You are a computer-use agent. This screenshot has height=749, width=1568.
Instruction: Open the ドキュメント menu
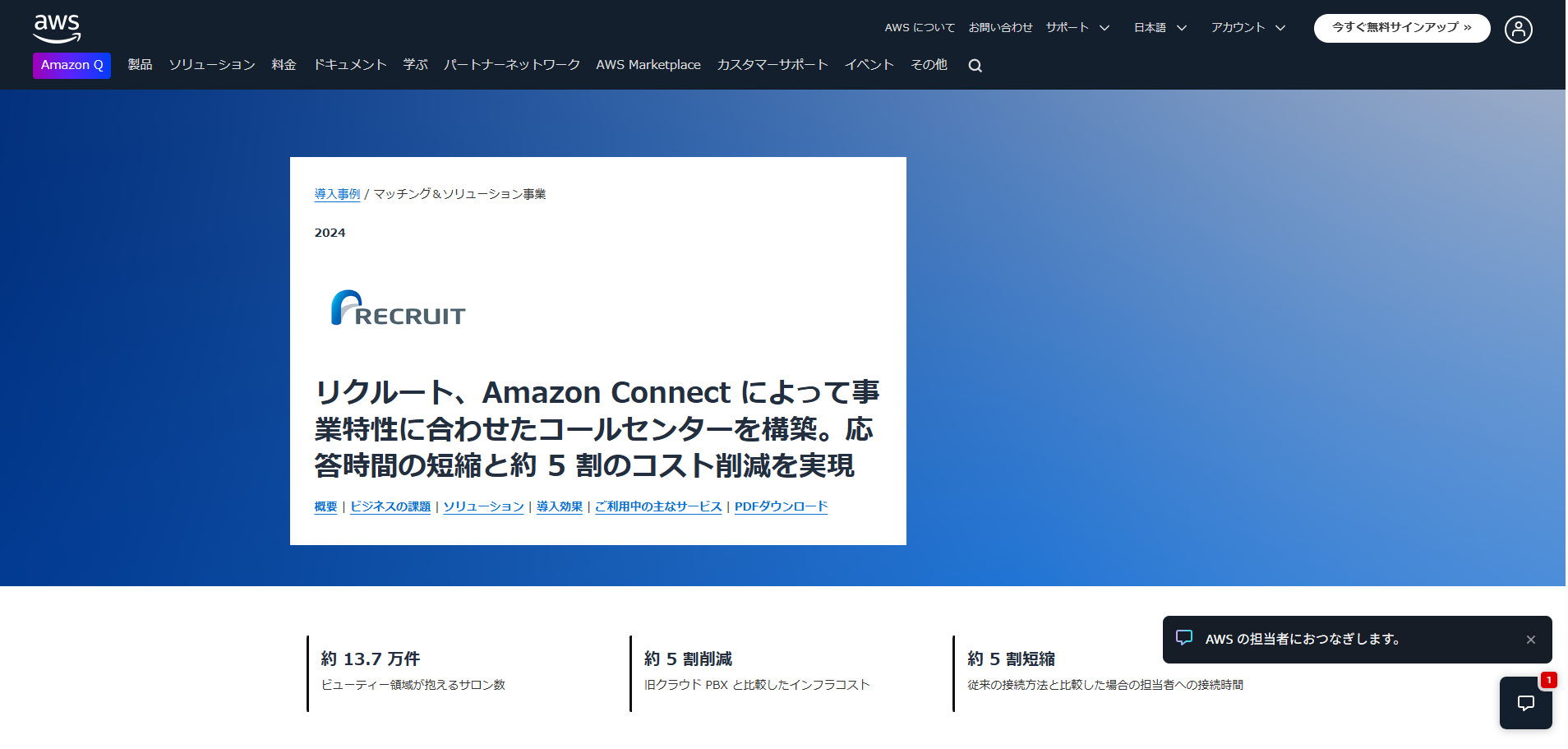350,65
